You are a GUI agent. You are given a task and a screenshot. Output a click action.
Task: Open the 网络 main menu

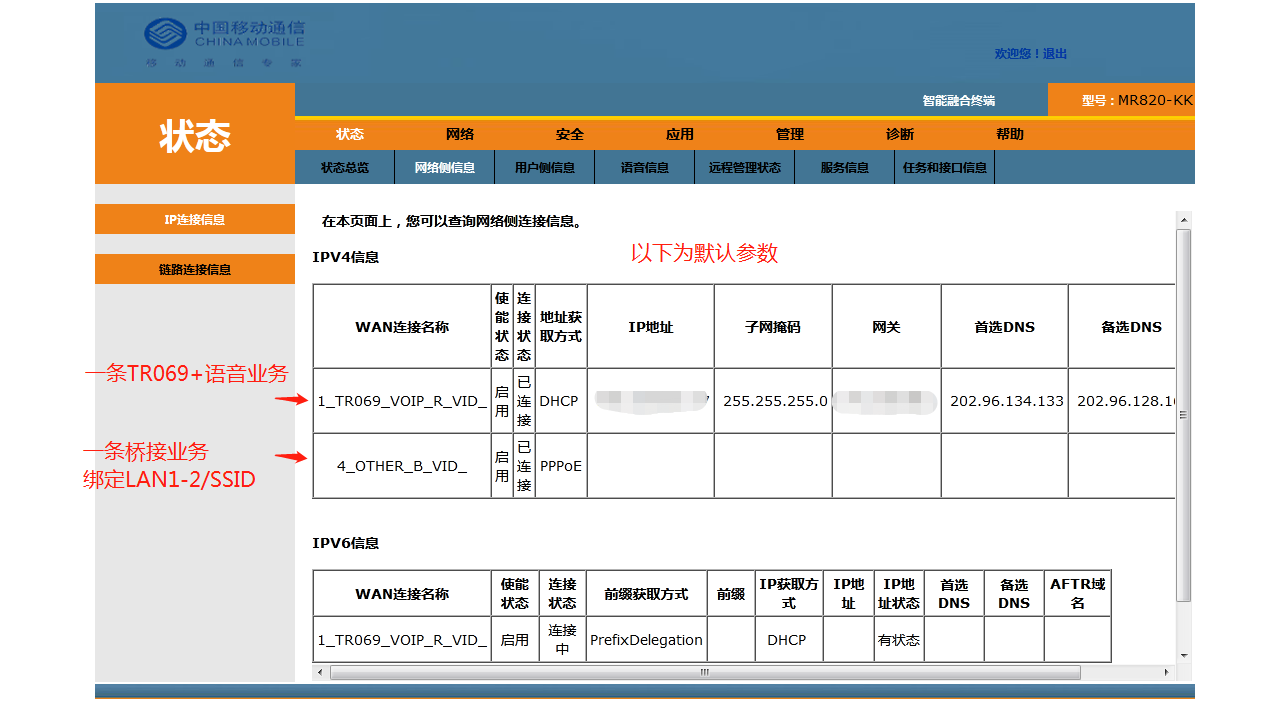point(460,135)
